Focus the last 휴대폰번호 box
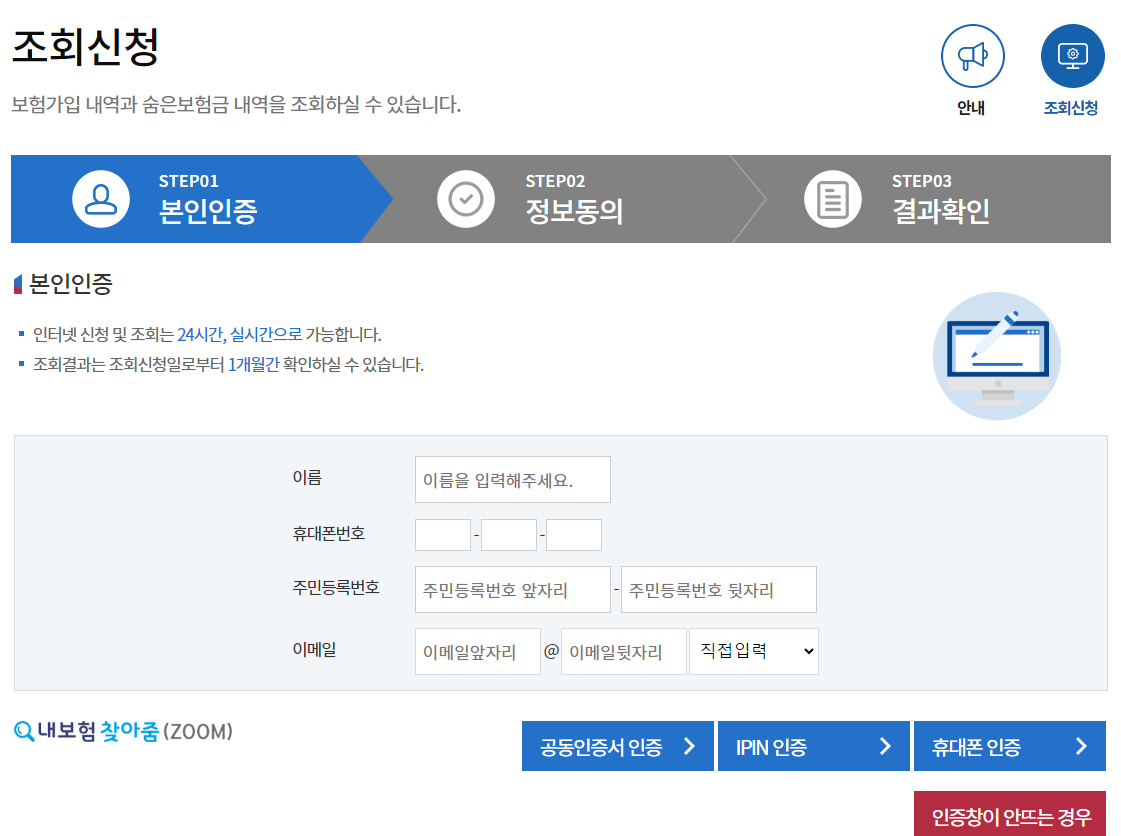The image size is (1121, 836). [573, 535]
